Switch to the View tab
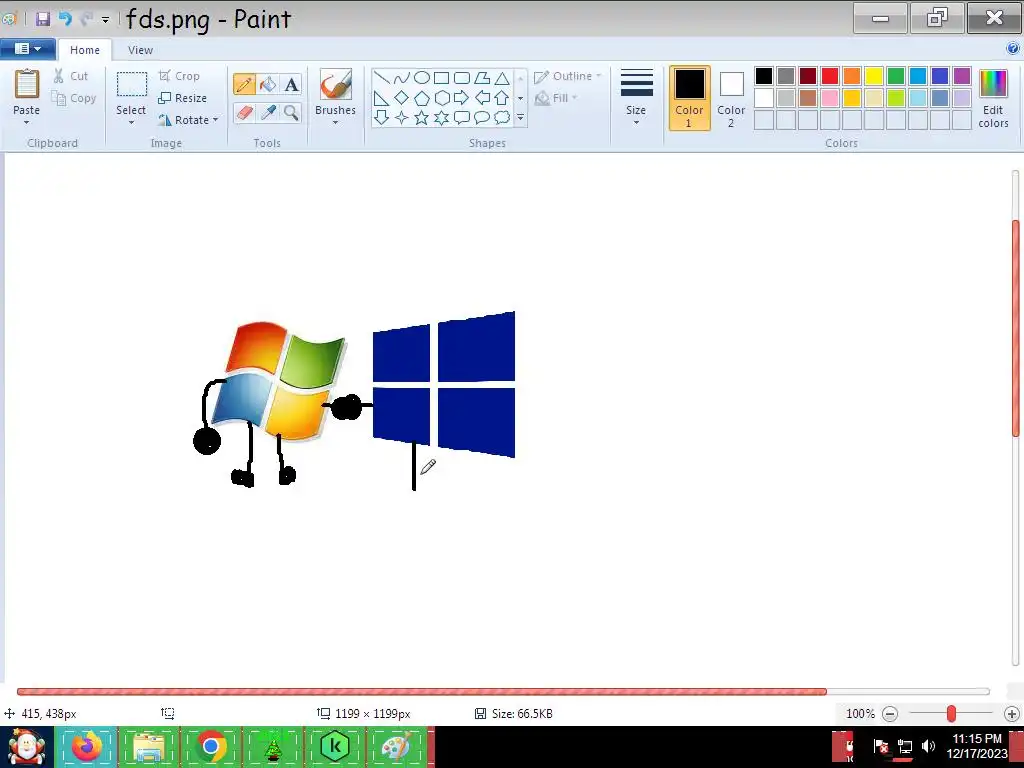Screen dimensions: 1024x768 [x=140, y=50]
